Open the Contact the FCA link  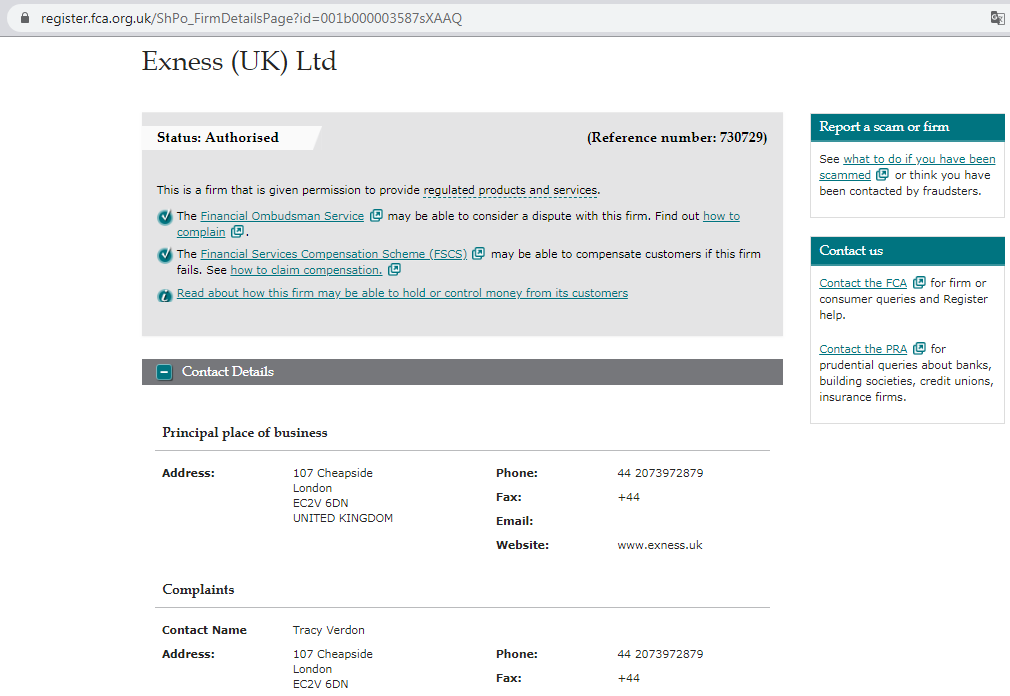tap(862, 282)
